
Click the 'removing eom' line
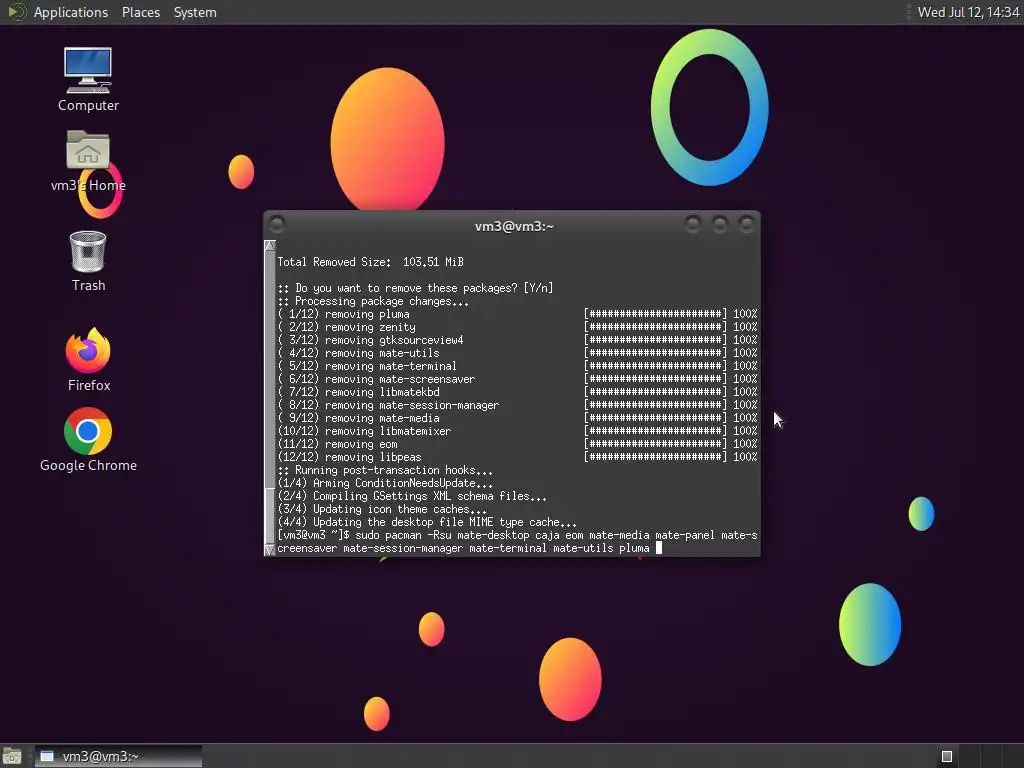(338, 444)
